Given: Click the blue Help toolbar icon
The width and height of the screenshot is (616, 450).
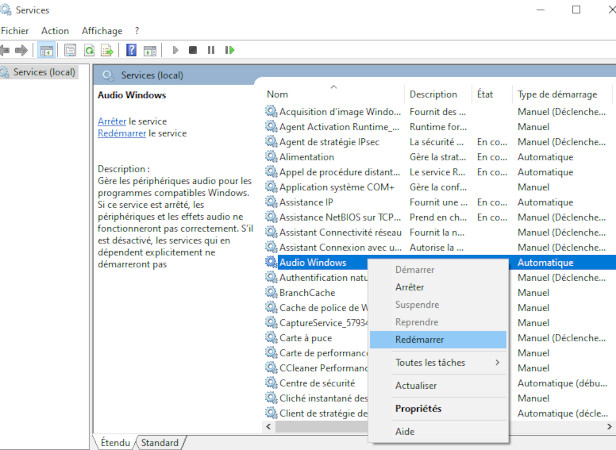Looking at the screenshot, I should (x=131, y=50).
